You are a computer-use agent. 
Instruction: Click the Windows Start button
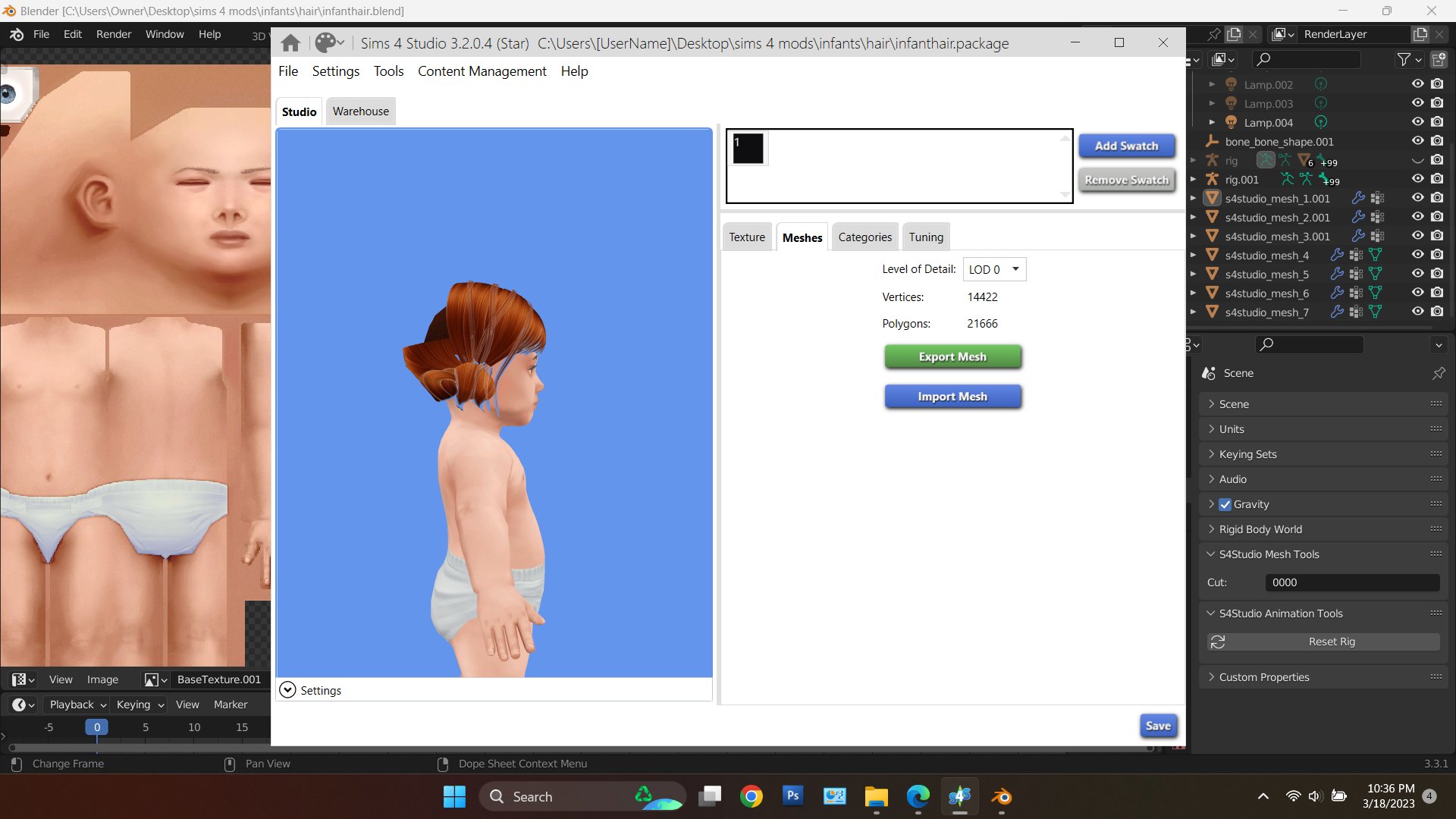[454, 796]
